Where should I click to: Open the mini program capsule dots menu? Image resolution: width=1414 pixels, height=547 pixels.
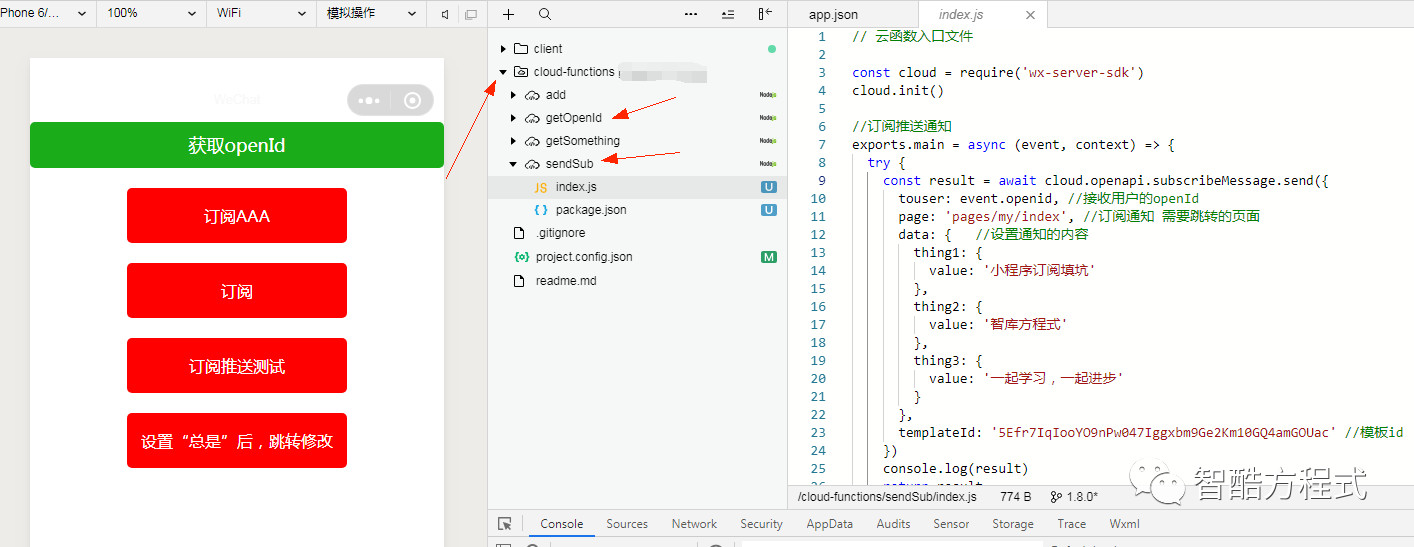tap(369, 100)
